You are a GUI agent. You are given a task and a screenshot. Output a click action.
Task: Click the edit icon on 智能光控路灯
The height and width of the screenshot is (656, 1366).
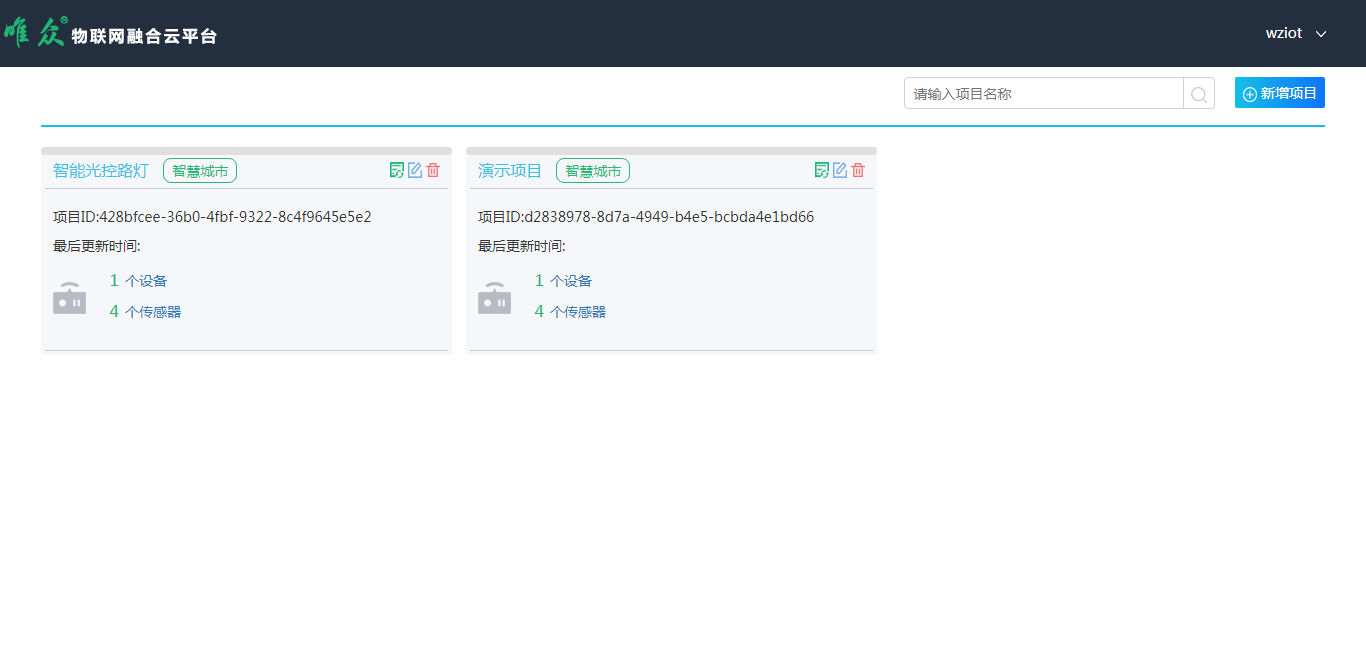[415, 170]
